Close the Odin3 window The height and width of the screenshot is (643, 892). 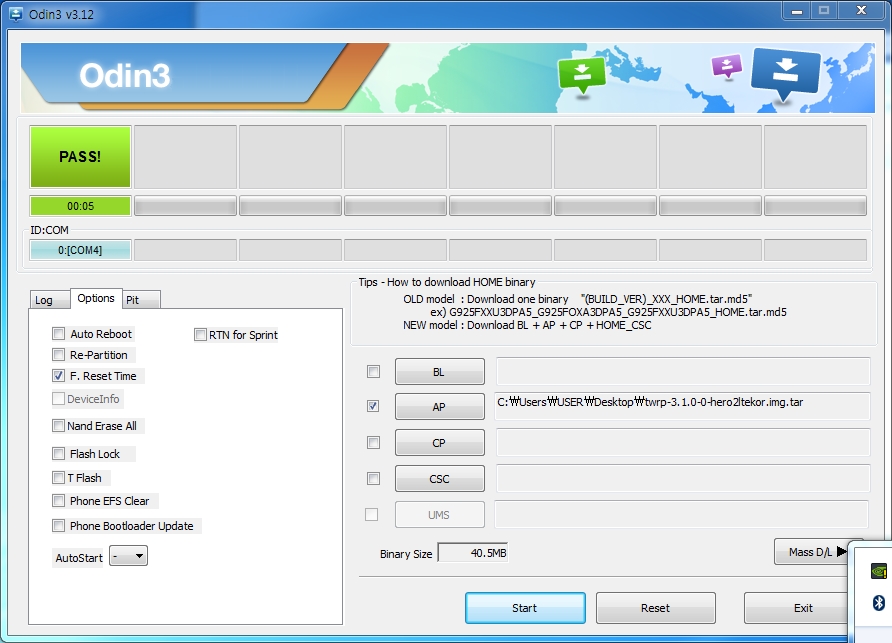861,11
